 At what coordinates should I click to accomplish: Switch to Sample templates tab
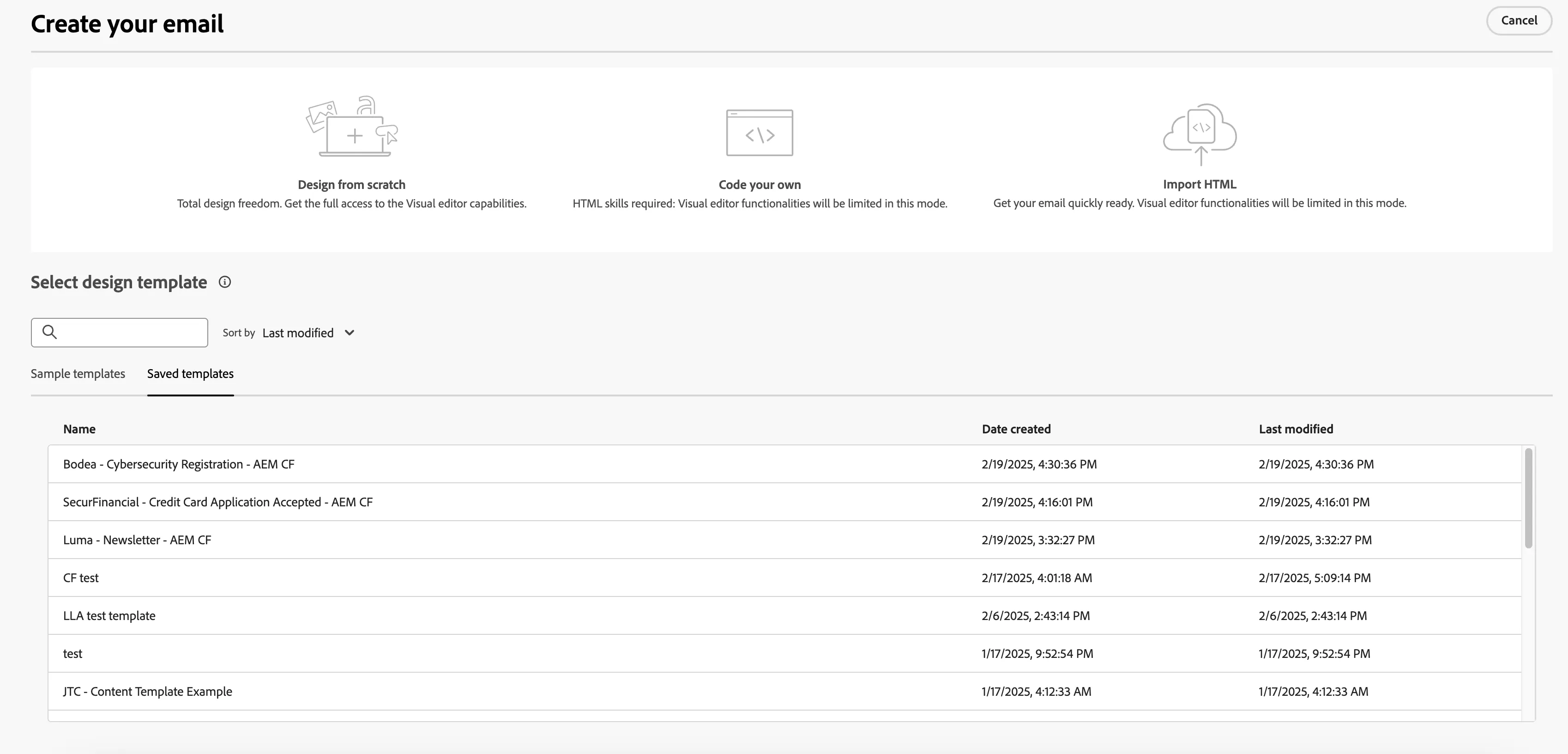(x=78, y=373)
